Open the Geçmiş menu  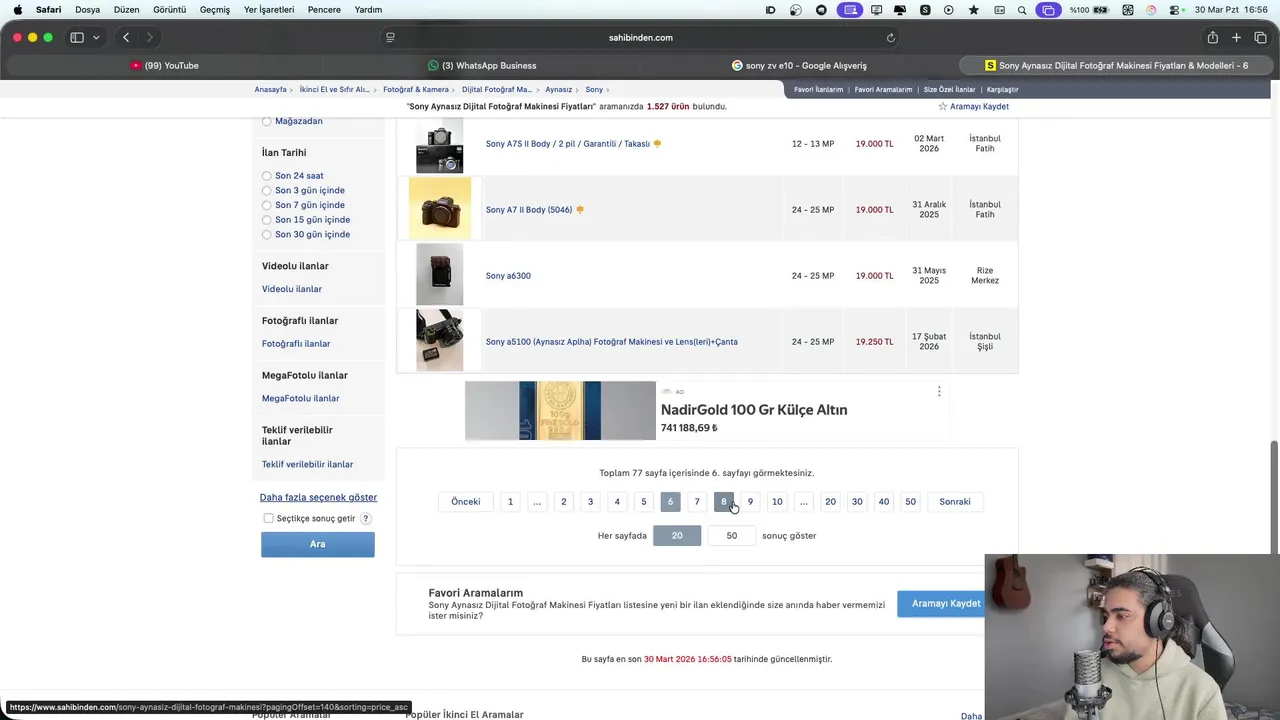coord(215,10)
